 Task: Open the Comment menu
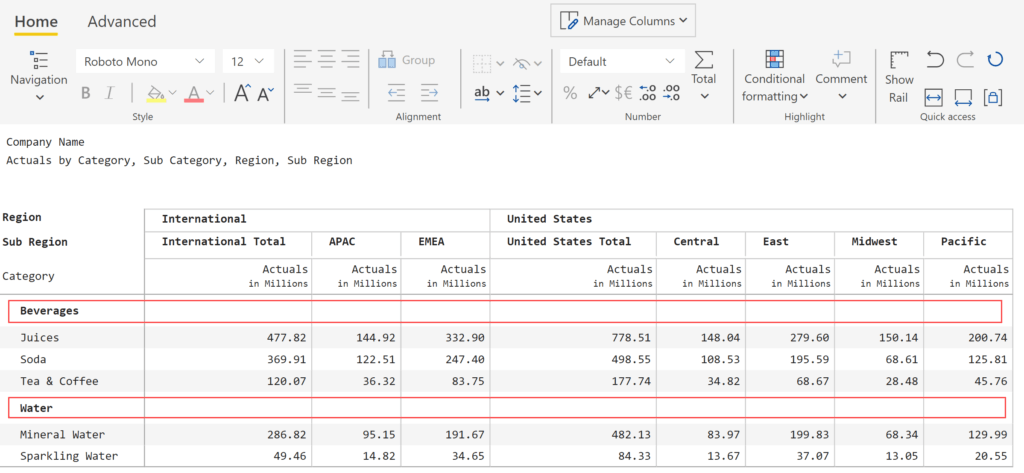[841, 76]
